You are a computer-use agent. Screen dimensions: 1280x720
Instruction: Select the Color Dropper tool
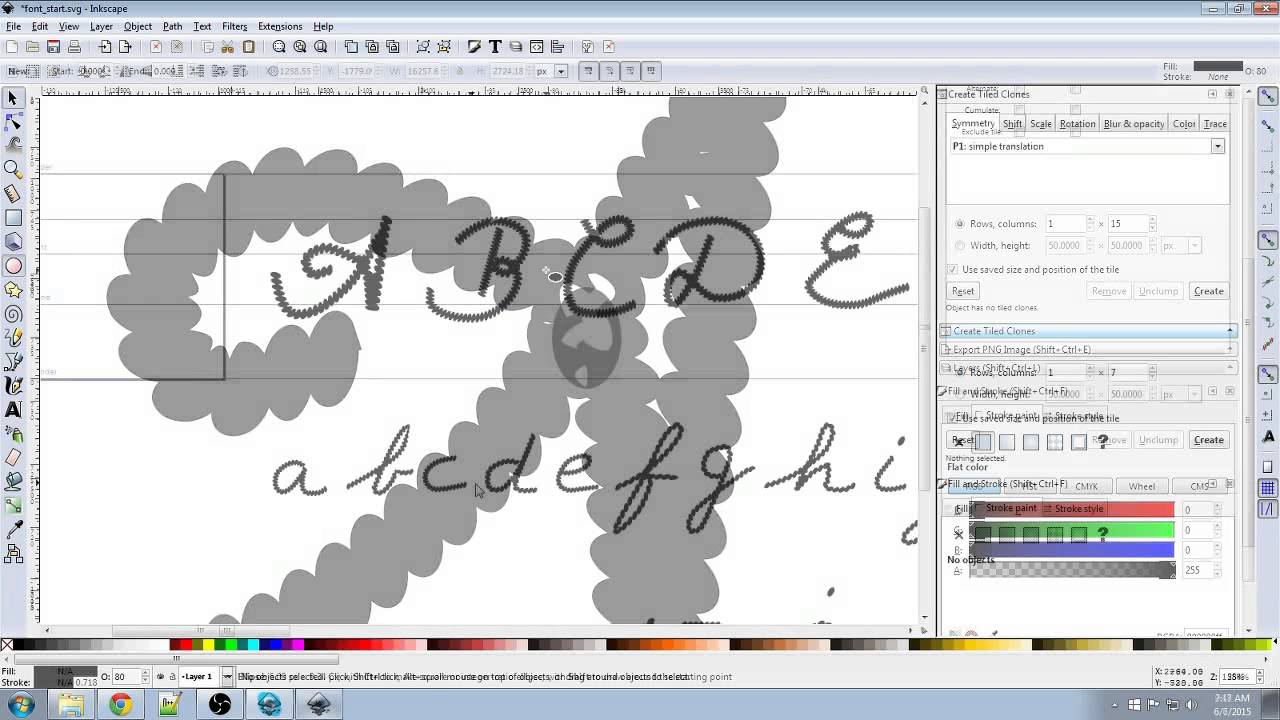pyautogui.click(x=13, y=530)
